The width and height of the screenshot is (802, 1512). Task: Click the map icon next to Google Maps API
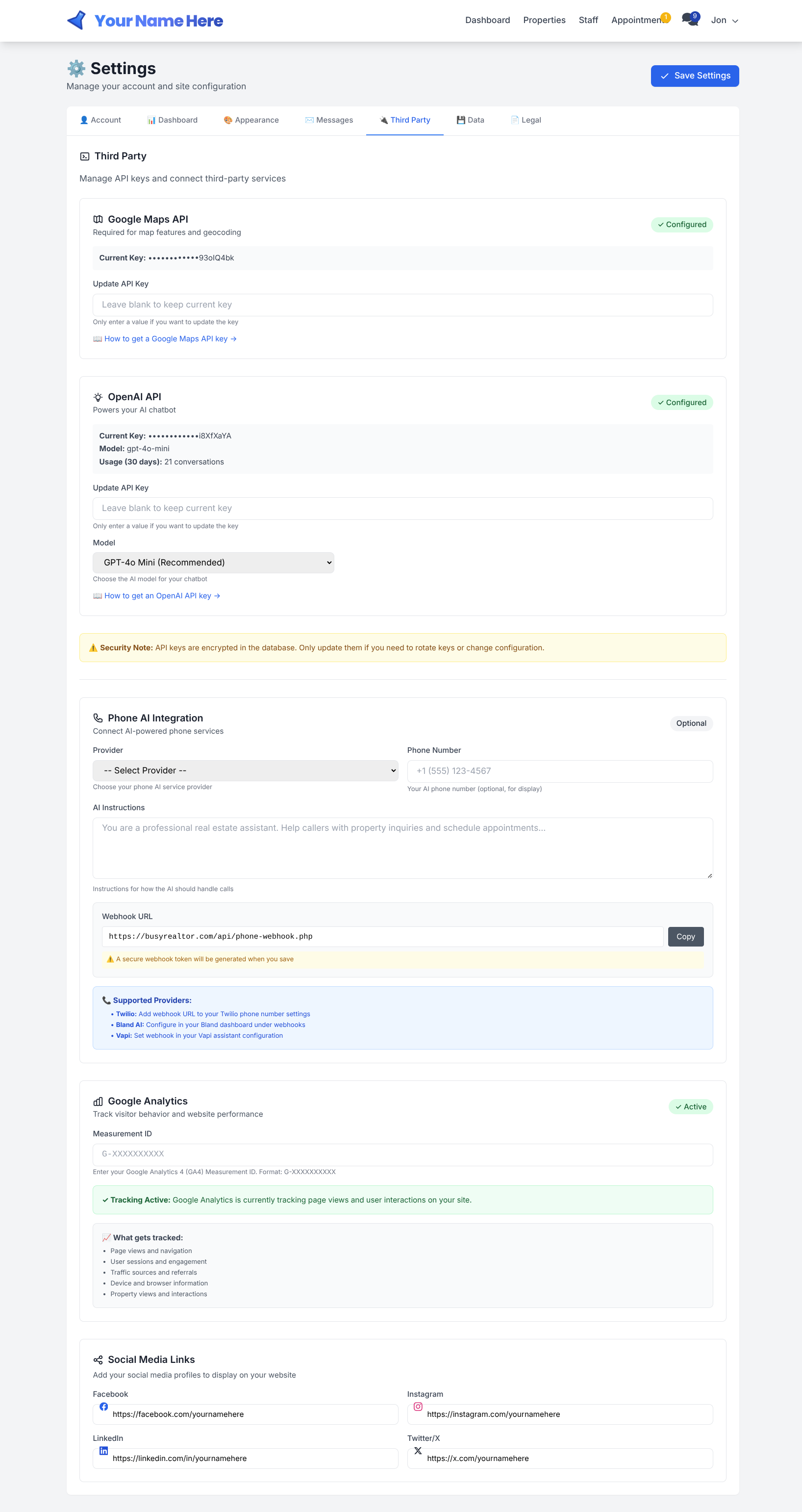pyautogui.click(x=99, y=219)
